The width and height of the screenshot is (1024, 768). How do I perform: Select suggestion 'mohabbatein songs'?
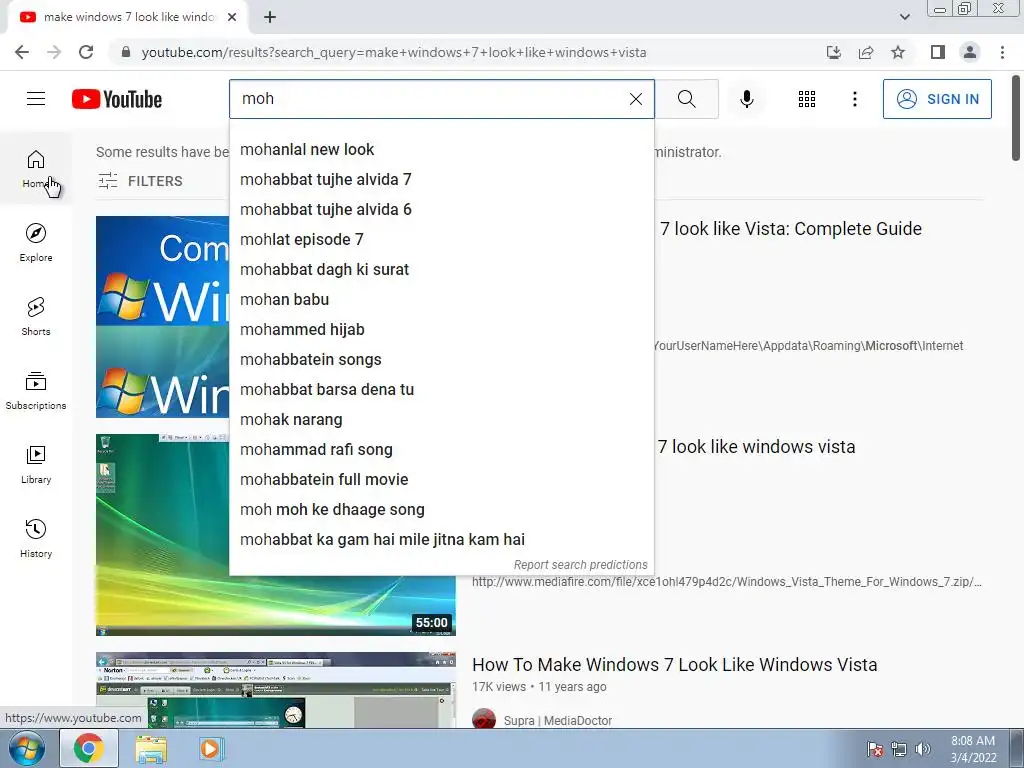[441, 360]
